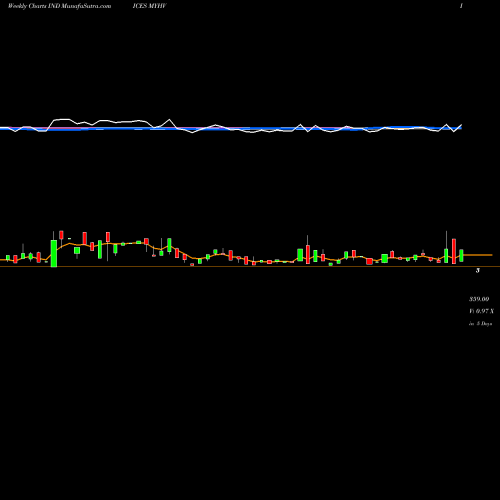The image size is (500, 500).
Task: Click the last green candlestick on the right
Action: [461, 255]
